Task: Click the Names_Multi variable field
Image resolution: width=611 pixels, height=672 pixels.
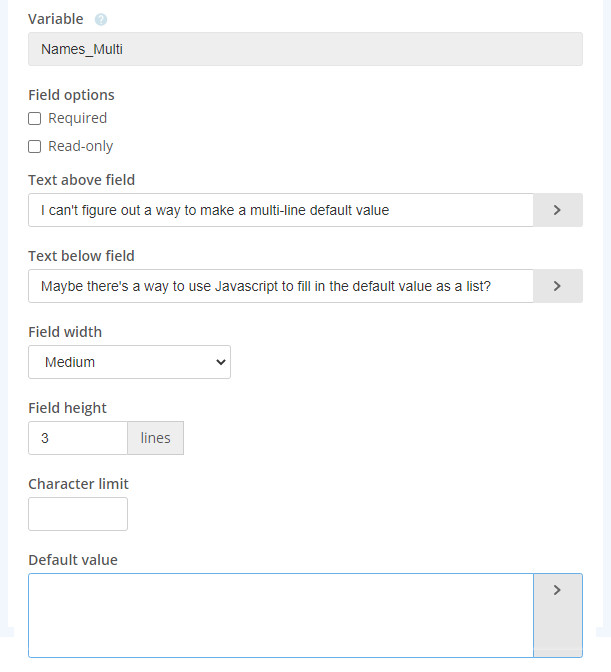Action: (305, 49)
